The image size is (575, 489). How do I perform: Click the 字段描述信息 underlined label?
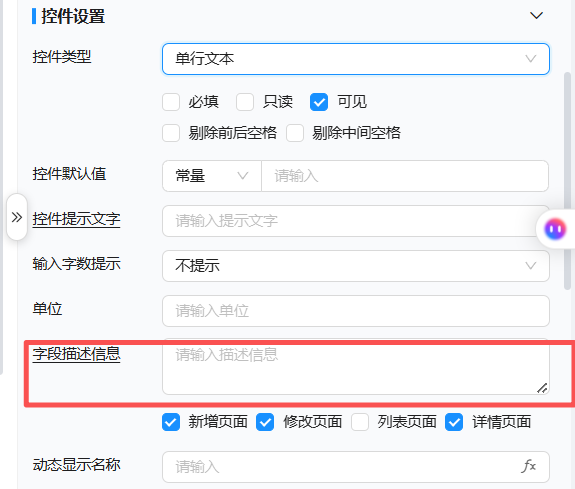tap(76, 354)
